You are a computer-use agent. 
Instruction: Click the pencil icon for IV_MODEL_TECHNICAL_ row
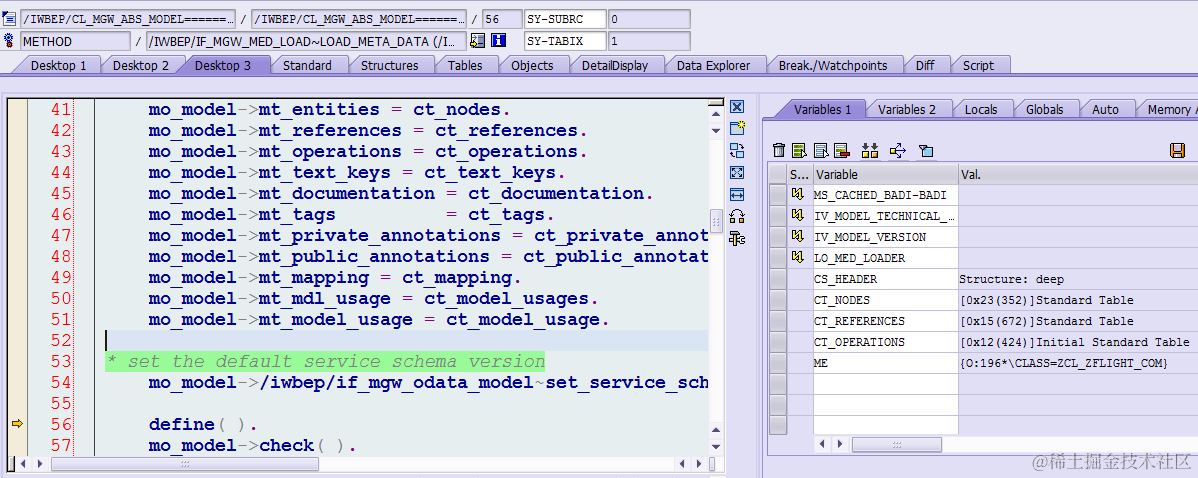point(799,216)
